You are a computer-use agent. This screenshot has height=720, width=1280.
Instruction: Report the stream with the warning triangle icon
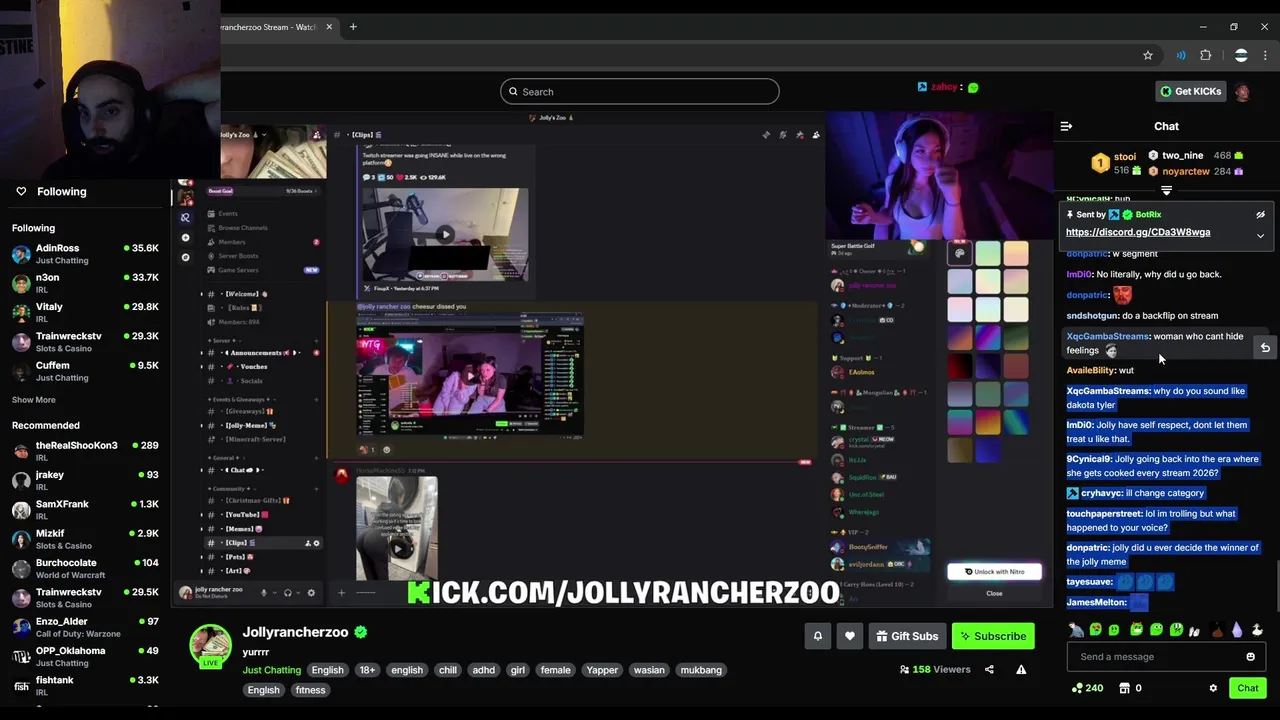[x=1021, y=669]
